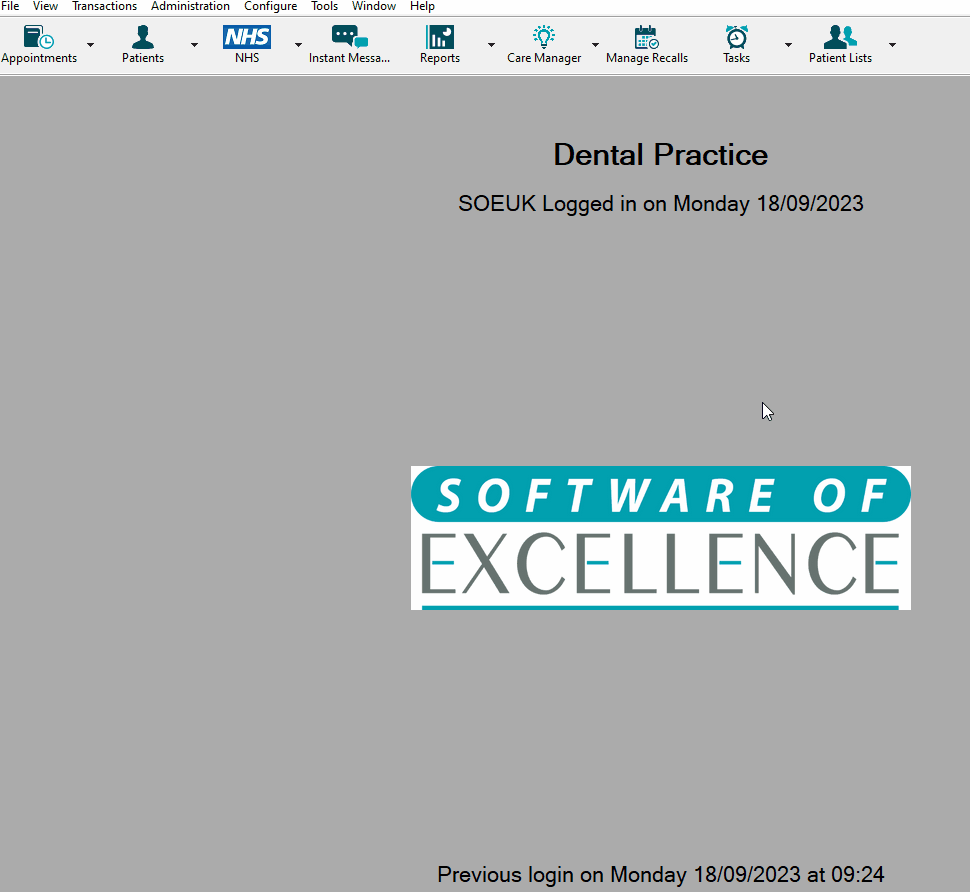
Task: Expand the Patient Lists dropdown arrow
Action: tap(892, 45)
